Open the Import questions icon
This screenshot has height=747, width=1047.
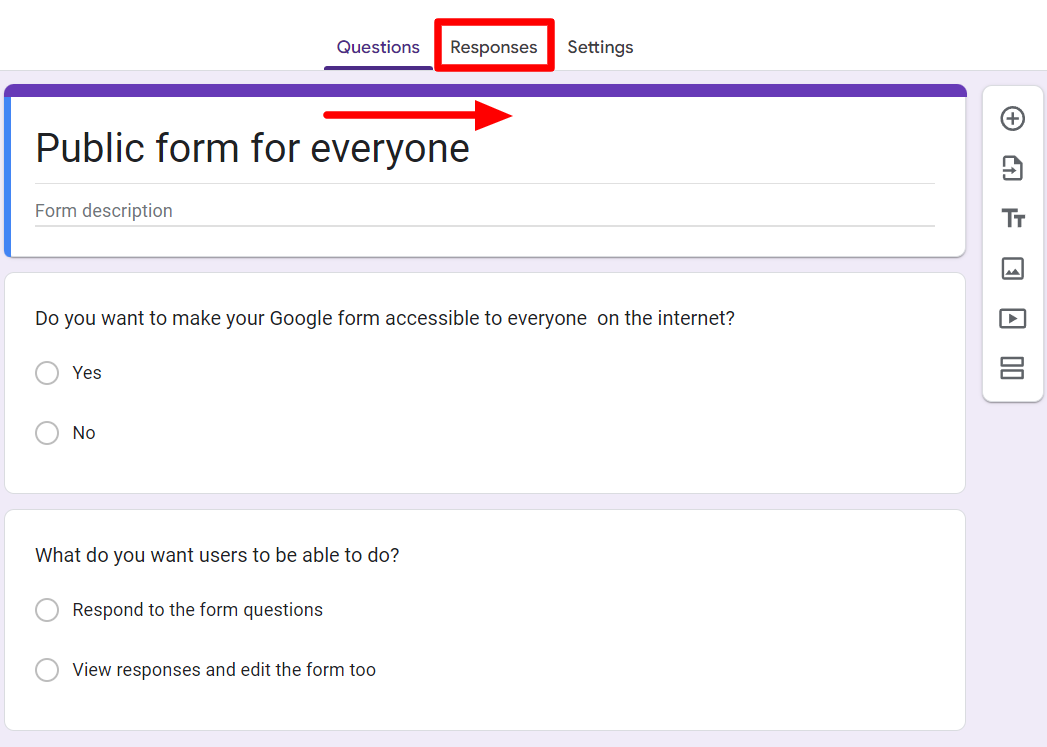coord(1012,168)
